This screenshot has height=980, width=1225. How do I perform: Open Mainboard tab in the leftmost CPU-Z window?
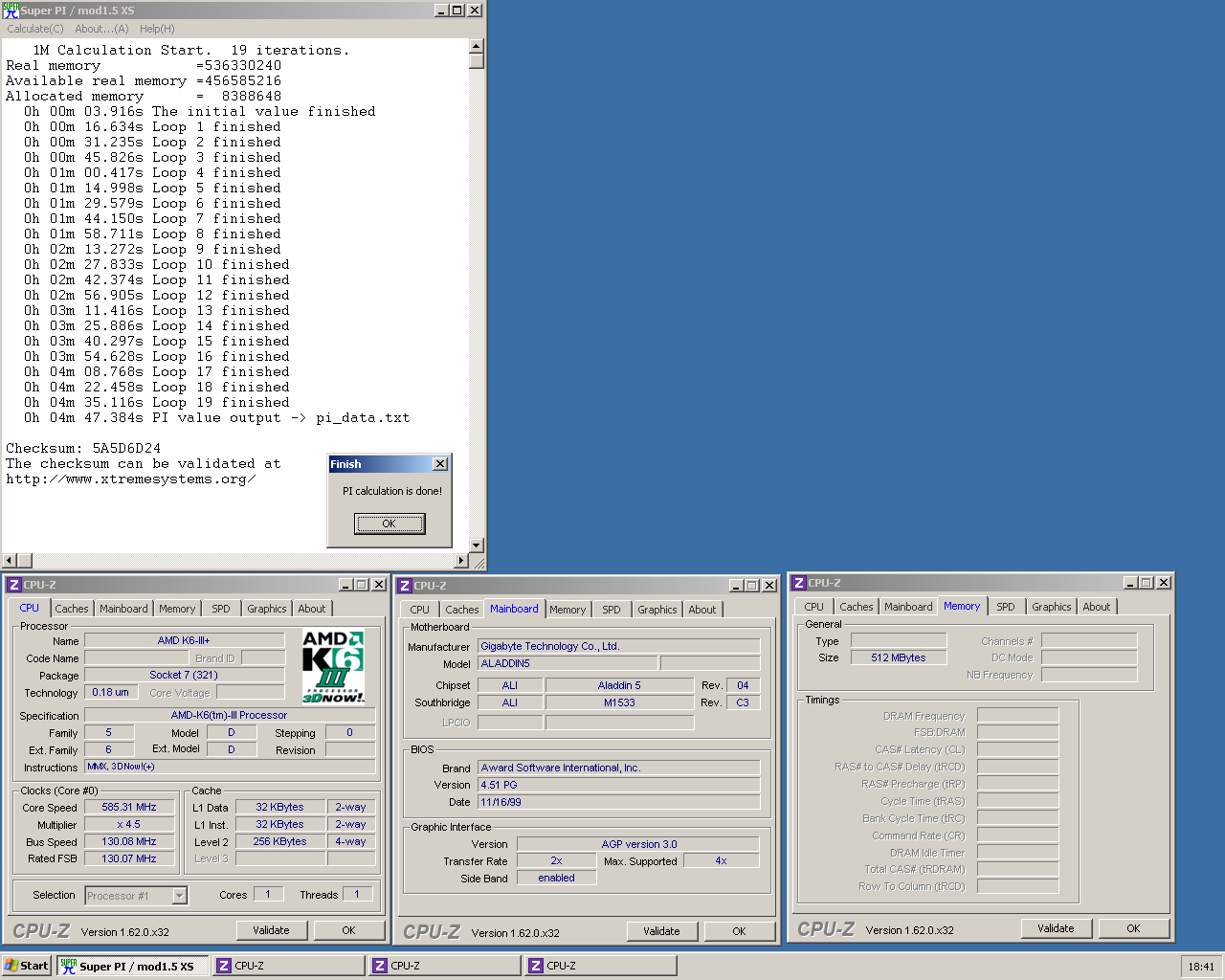pos(123,609)
